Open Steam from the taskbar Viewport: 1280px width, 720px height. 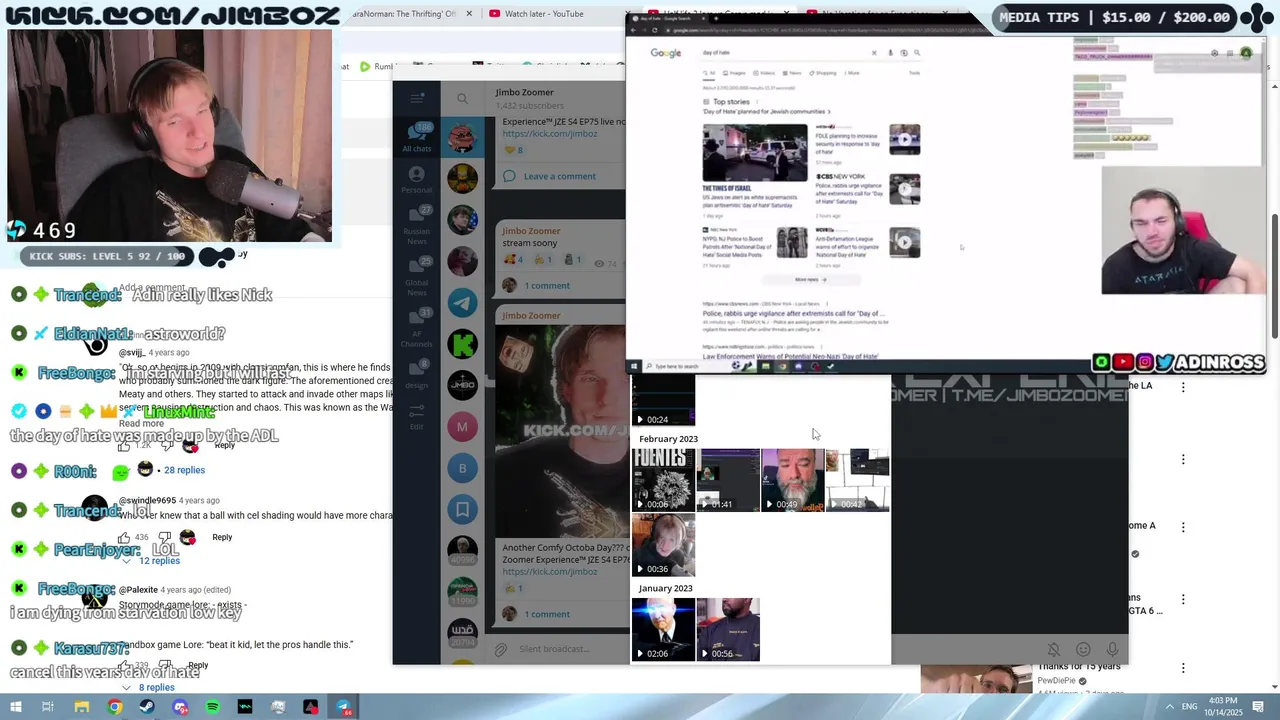click(x=148, y=707)
